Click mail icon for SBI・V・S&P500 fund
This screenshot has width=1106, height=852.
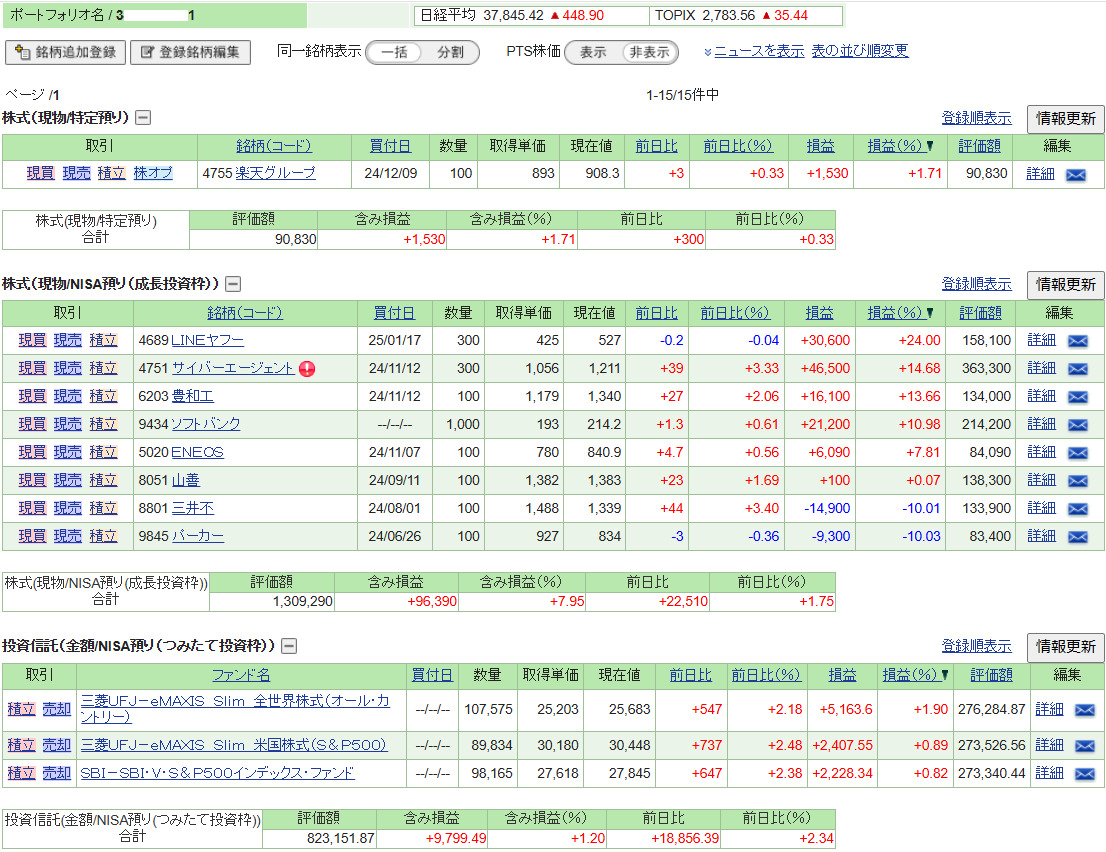coord(1084,774)
